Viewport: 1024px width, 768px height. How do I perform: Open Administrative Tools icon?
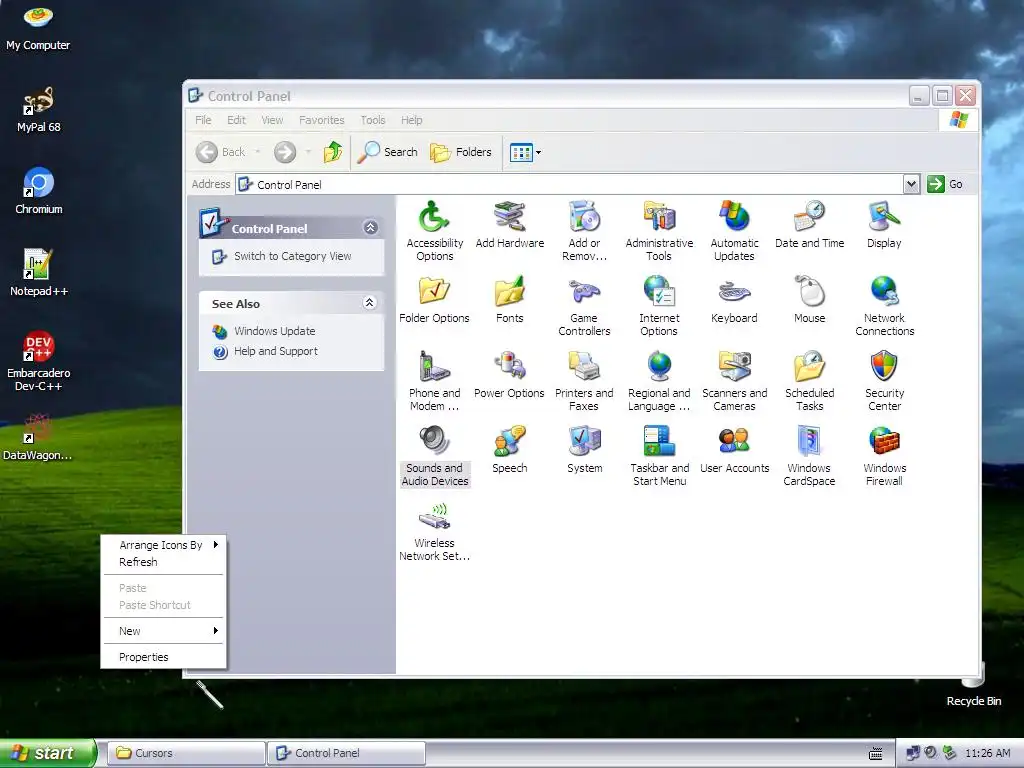click(659, 231)
